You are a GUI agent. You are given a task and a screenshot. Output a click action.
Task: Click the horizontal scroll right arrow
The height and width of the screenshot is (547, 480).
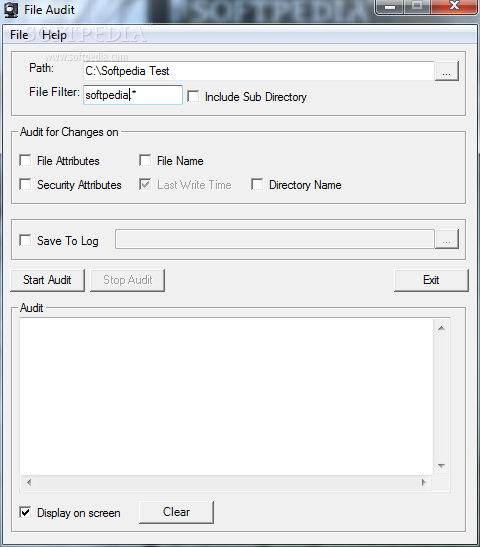(x=424, y=483)
